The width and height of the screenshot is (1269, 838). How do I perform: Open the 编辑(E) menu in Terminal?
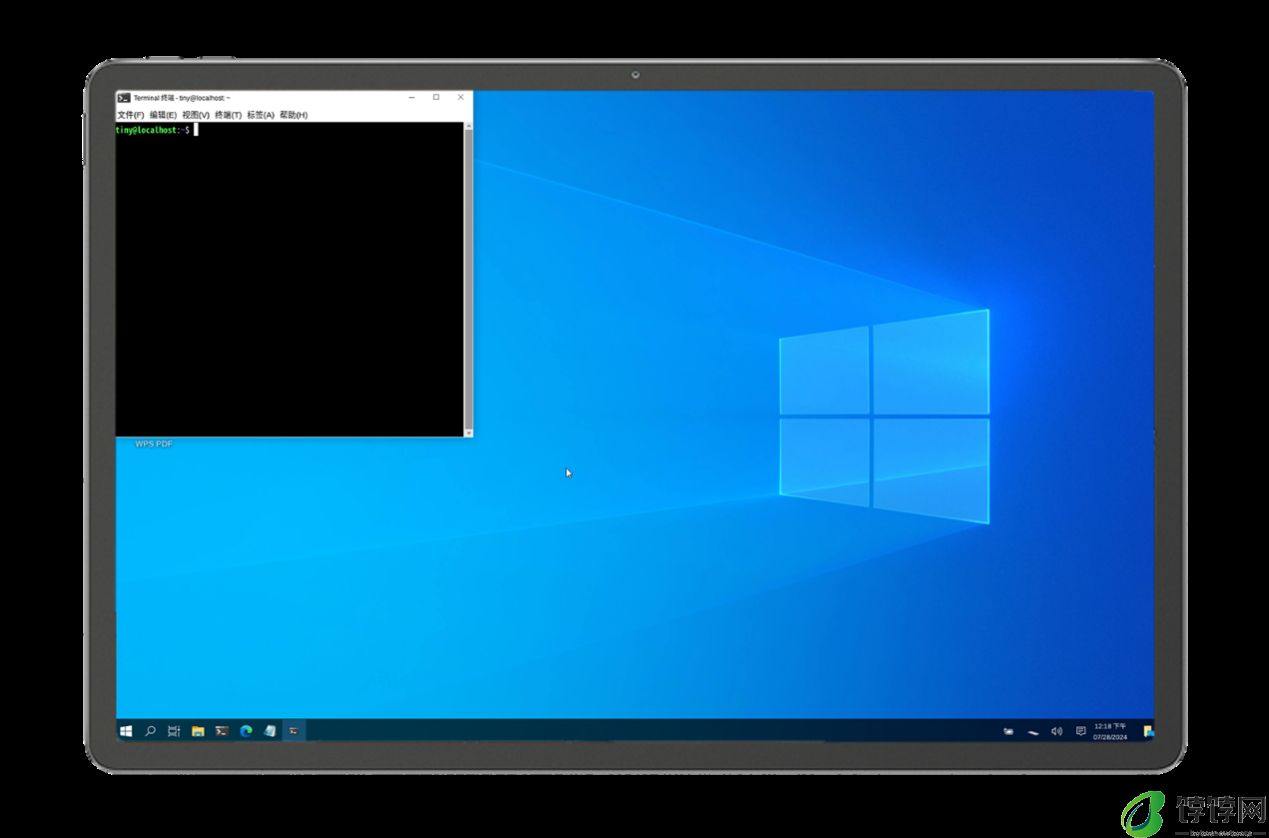click(x=163, y=115)
